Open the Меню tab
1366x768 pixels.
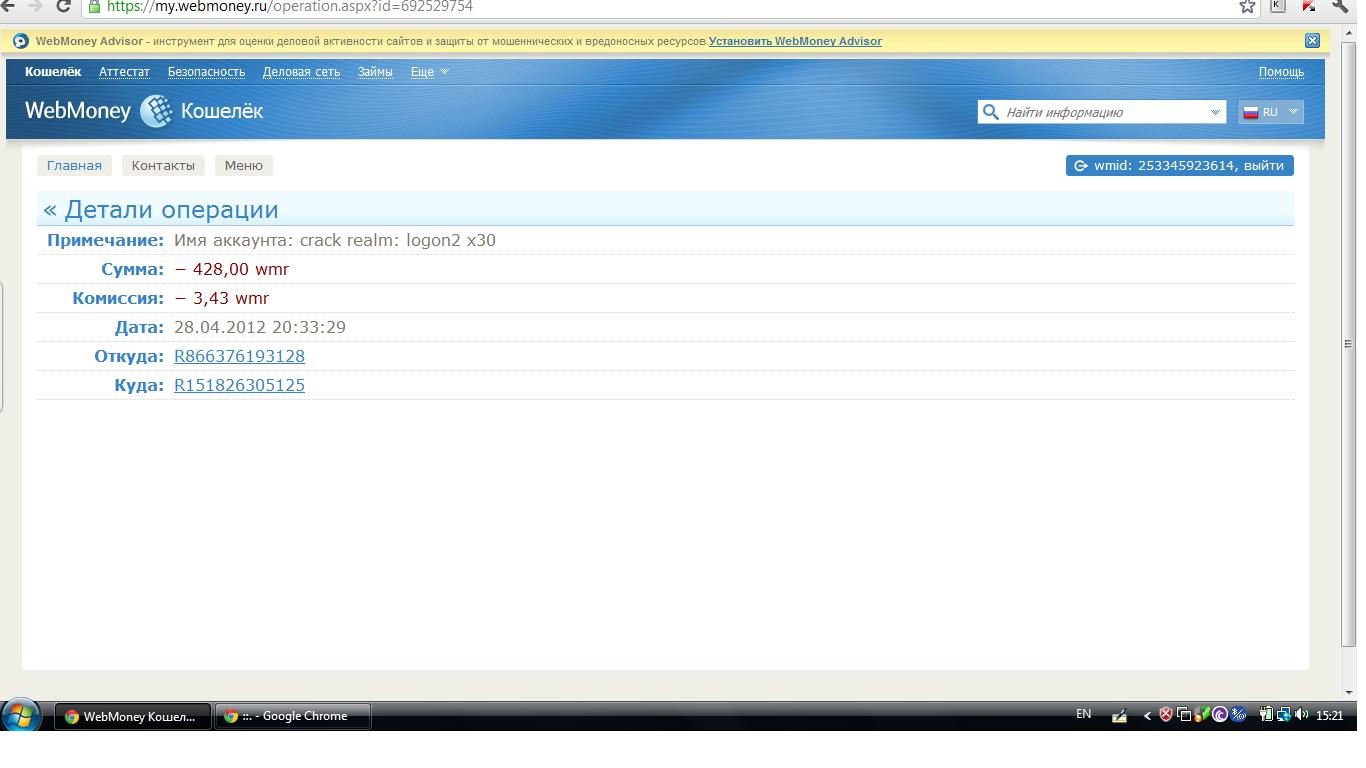[x=243, y=166]
